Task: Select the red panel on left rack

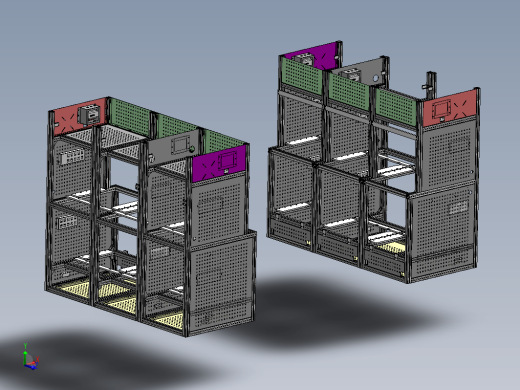Action: (80, 116)
